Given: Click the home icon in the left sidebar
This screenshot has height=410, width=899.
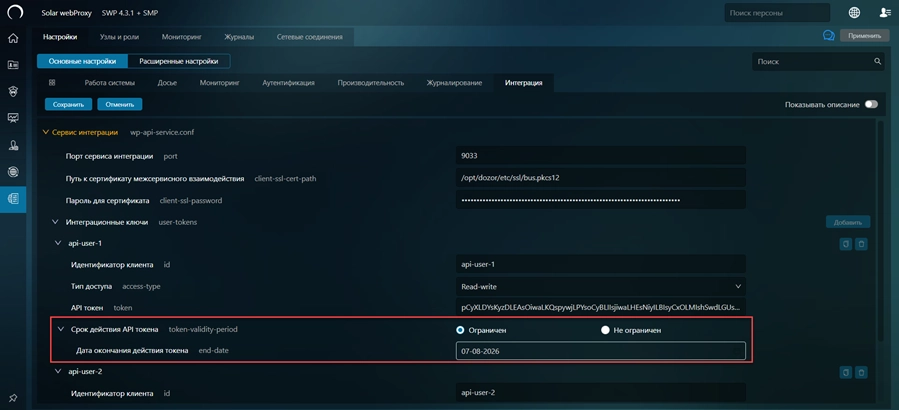Looking at the screenshot, I should coord(13,38).
